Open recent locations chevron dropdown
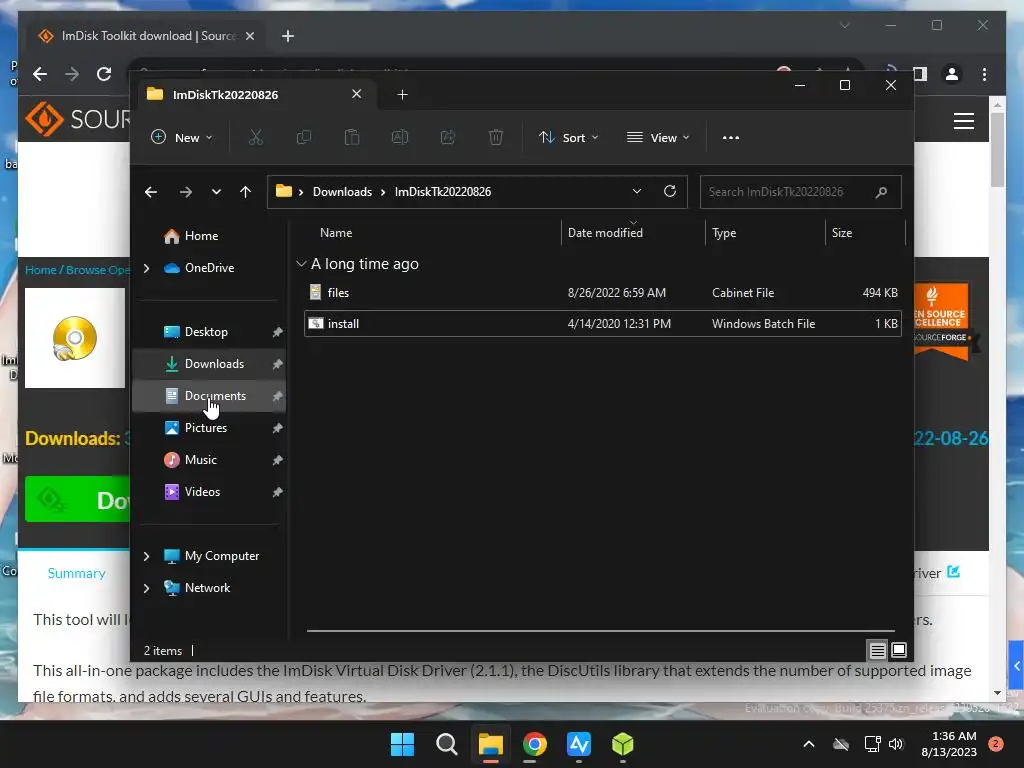1024x768 pixels. (216, 192)
